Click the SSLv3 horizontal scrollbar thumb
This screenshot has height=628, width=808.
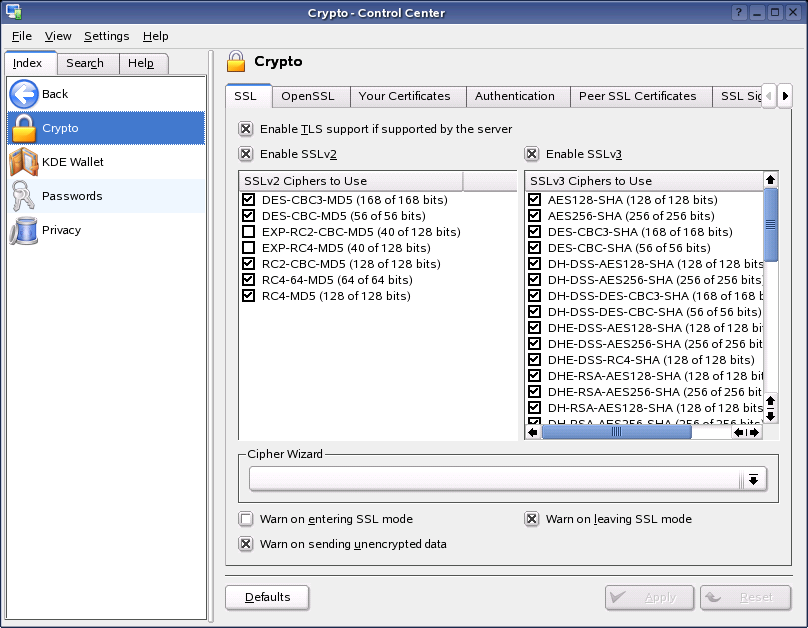(x=616, y=432)
